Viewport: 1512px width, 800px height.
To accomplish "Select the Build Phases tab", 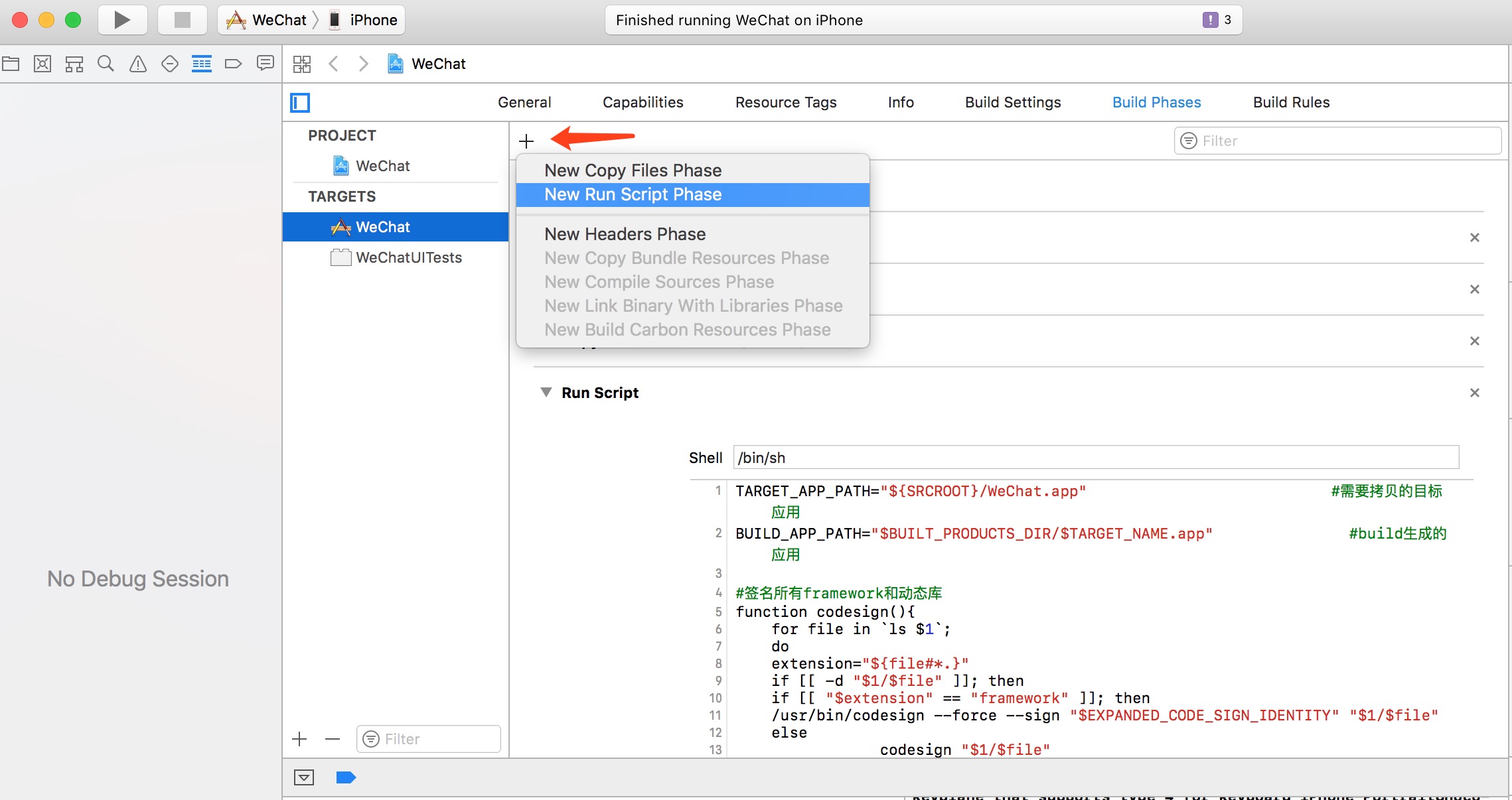I will tap(1156, 102).
